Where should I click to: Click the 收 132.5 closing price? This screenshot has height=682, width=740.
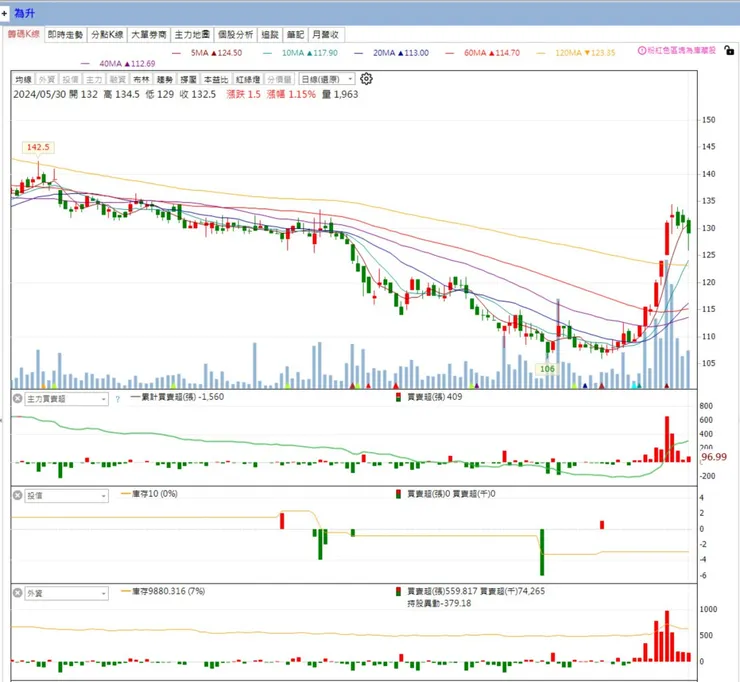(198, 94)
